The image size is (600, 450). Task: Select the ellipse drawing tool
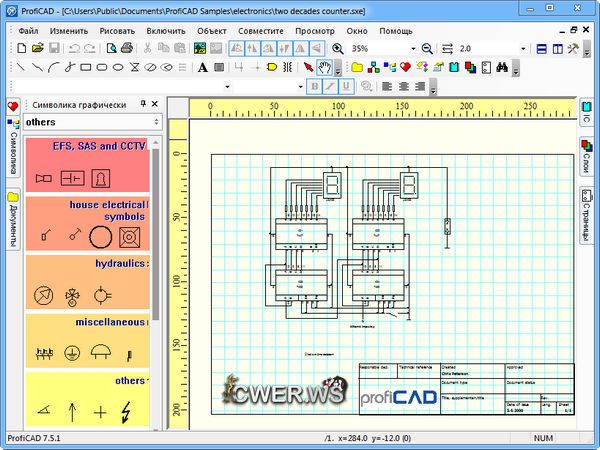118,68
